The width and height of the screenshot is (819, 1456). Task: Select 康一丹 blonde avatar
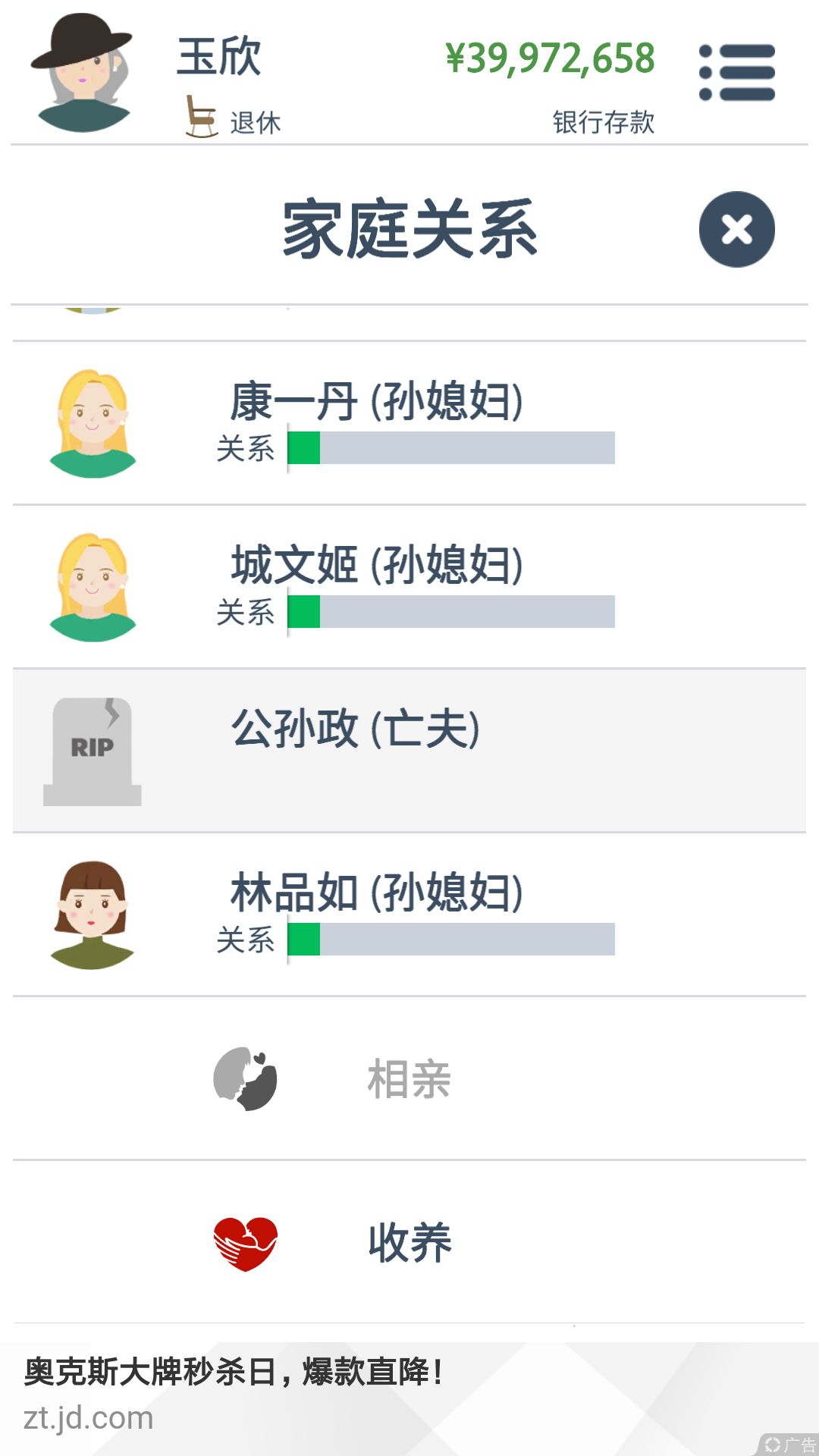[x=93, y=424]
